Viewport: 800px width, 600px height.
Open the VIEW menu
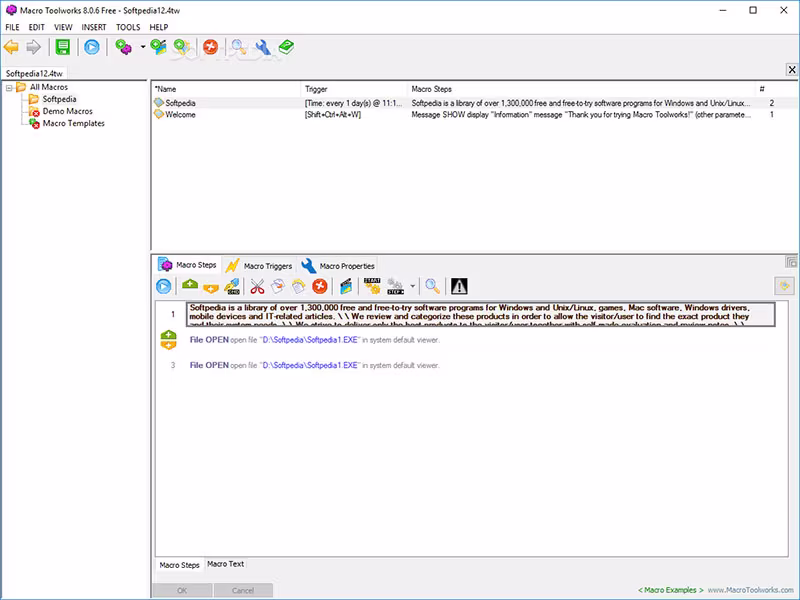pyautogui.click(x=63, y=27)
